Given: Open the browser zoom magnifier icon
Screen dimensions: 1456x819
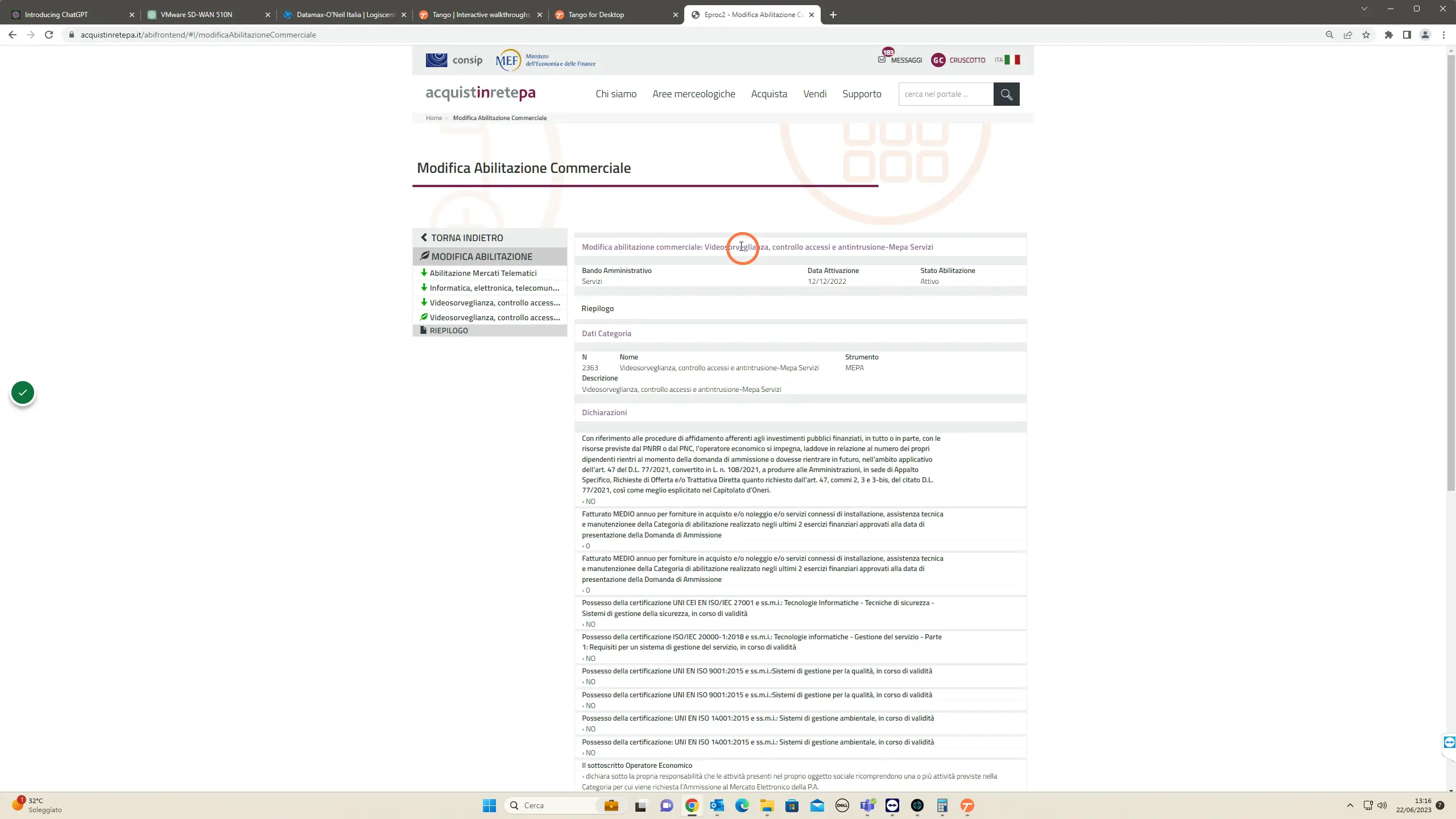Looking at the screenshot, I should coord(1329,35).
